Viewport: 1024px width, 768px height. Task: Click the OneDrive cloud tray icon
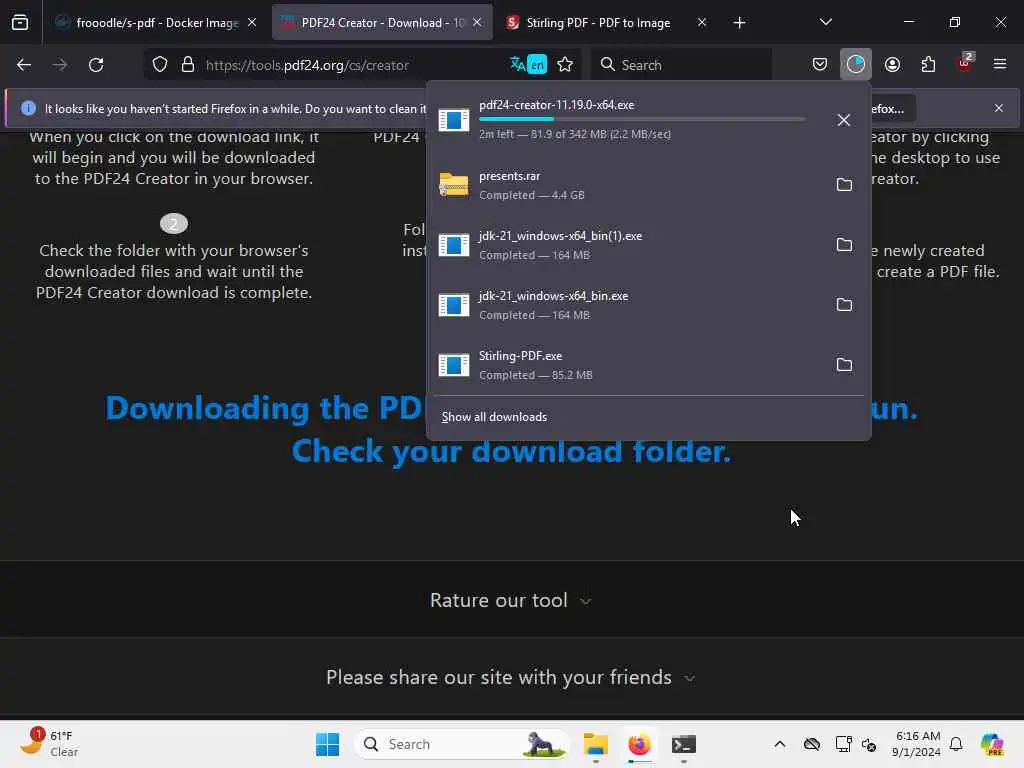point(812,744)
